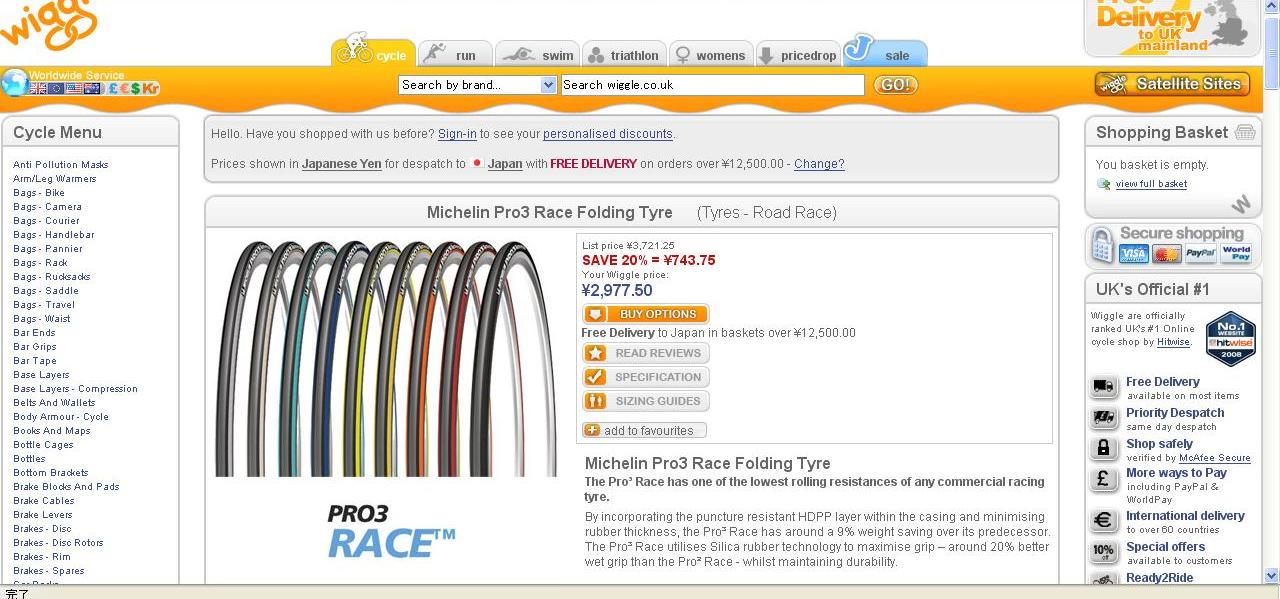Viewport: 1280px width, 599px height.
Task: Click in the Search wiggle.co.uk field
Action: 712,85
